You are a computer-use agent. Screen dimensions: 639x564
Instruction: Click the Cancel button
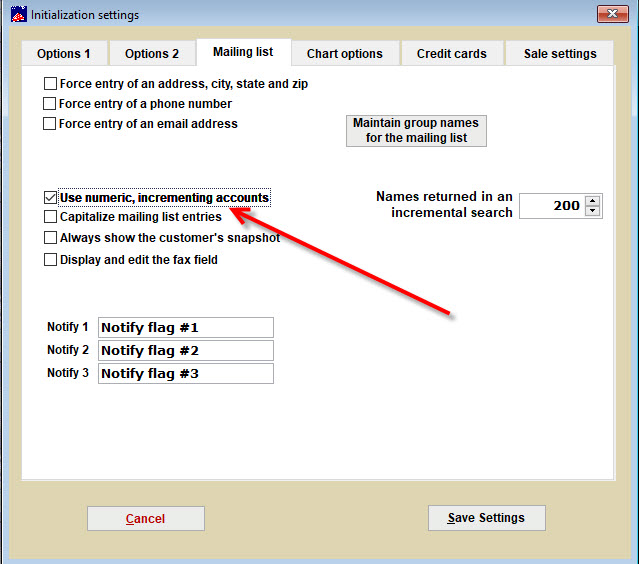(146, 518)
